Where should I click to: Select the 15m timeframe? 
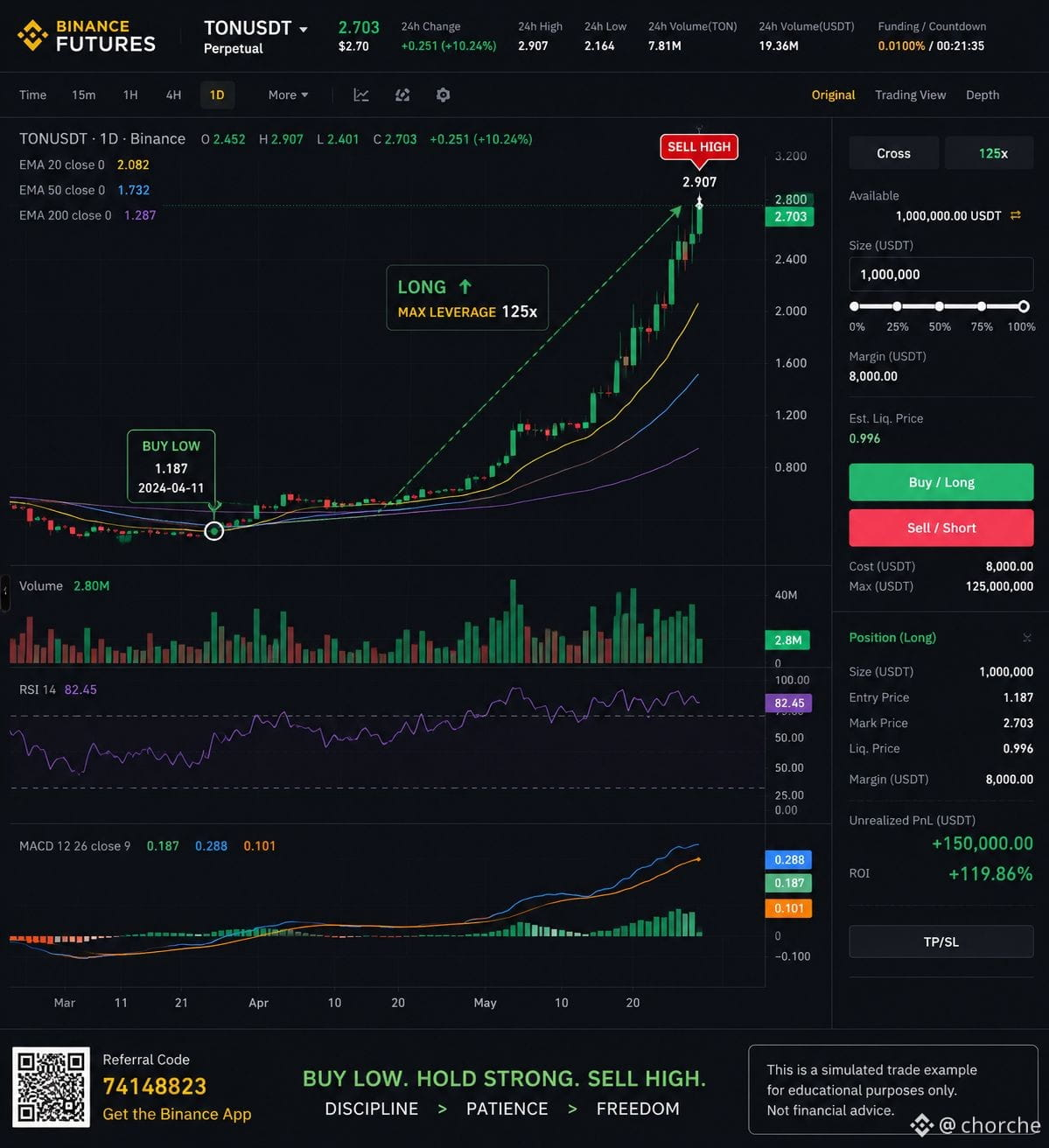(84, 94)
